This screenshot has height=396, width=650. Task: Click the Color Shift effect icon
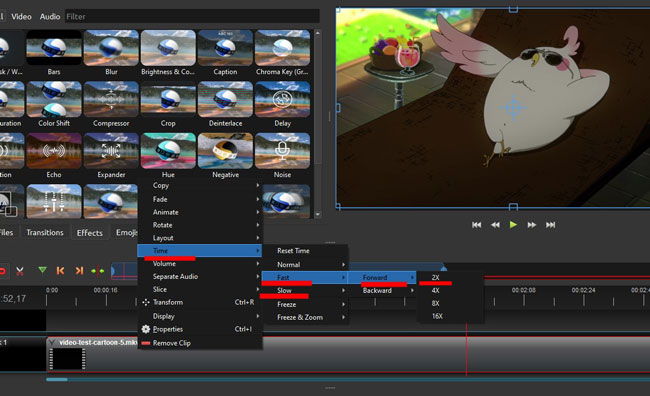[54, 99]
